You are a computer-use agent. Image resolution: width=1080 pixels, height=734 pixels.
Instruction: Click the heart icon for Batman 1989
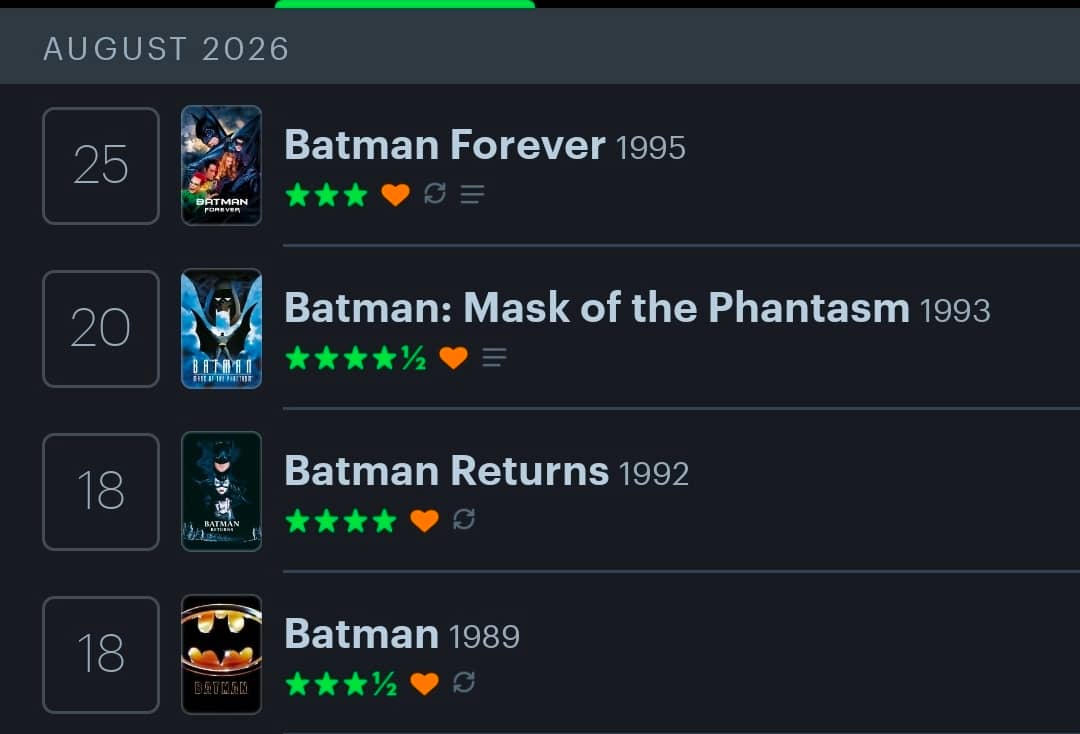(x=424, y=684)
